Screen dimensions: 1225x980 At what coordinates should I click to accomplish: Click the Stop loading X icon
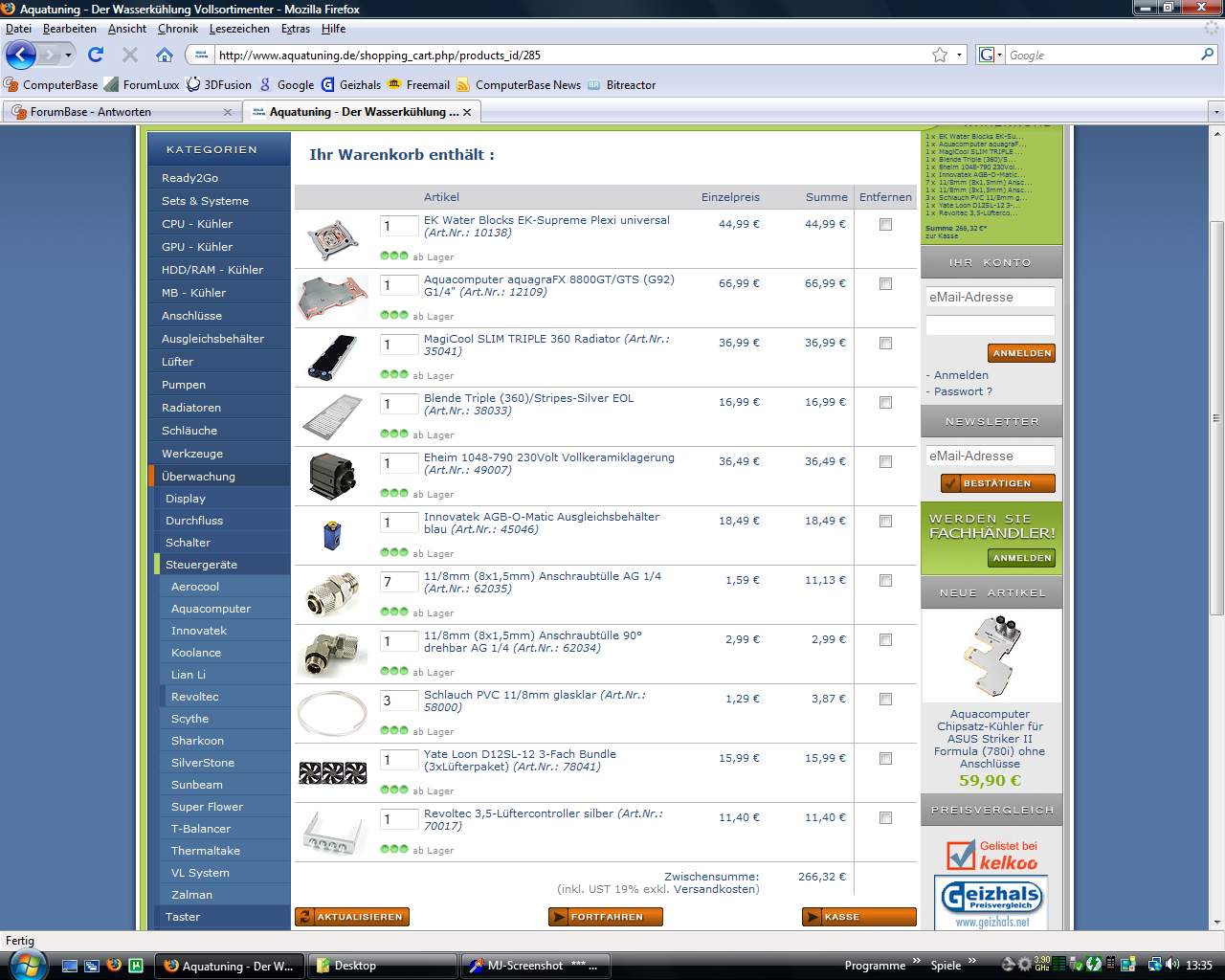click(x=130, y=55)
